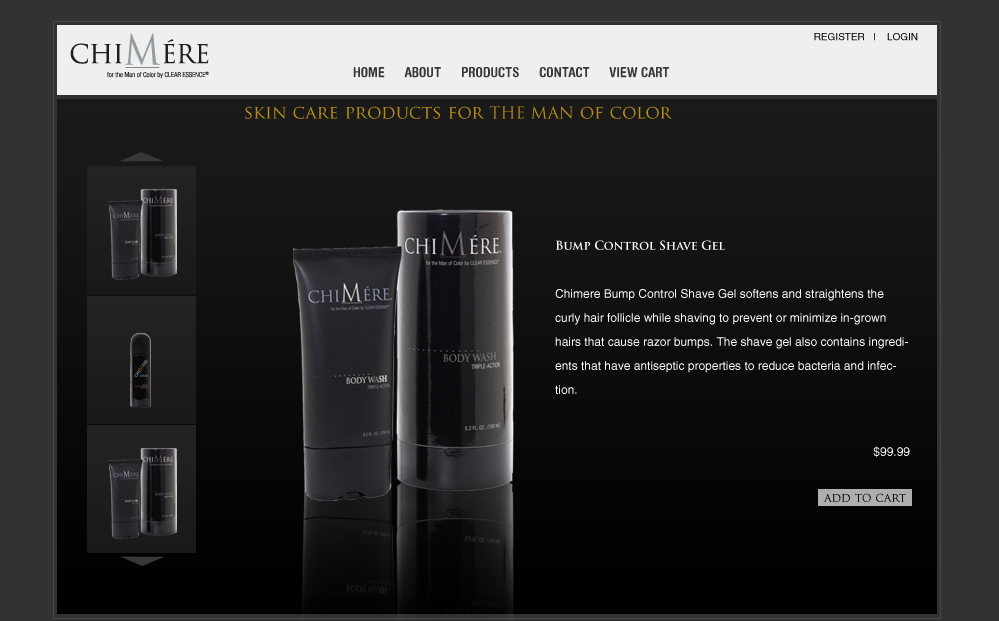Viewport: 999px width, 621px height.
Task: Select CONTACT in the navigation bar
Action: (564, 73)
